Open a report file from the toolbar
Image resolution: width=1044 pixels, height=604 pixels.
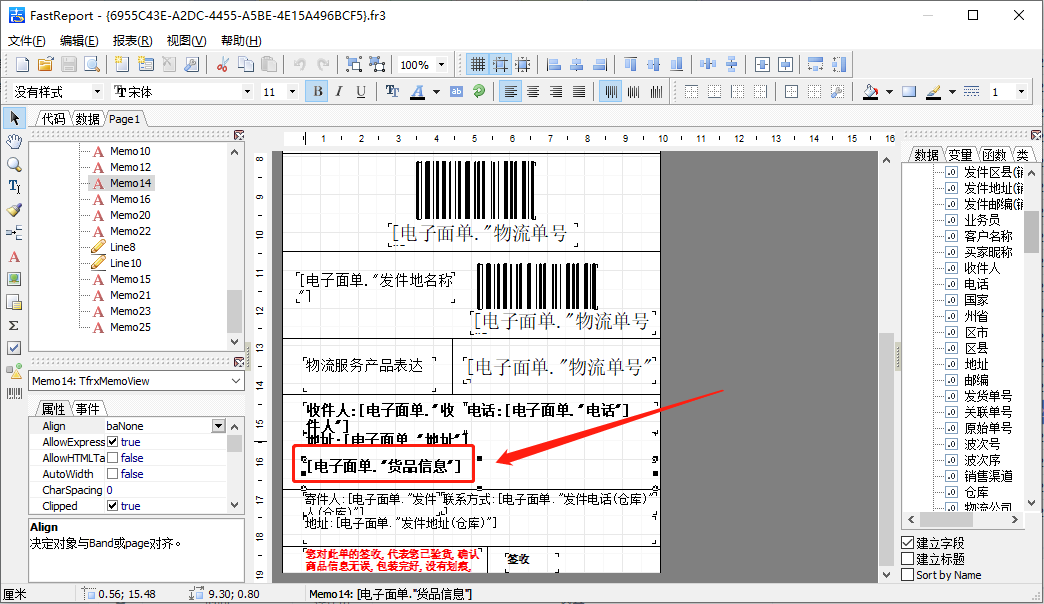[45, 65]
